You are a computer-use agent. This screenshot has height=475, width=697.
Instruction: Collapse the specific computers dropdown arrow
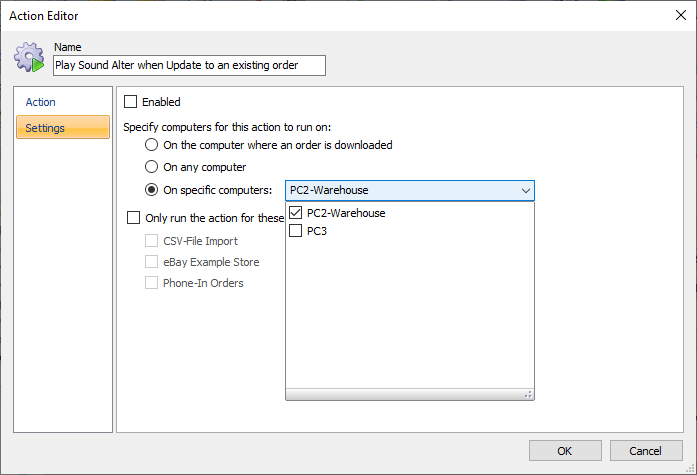(525, 191)
